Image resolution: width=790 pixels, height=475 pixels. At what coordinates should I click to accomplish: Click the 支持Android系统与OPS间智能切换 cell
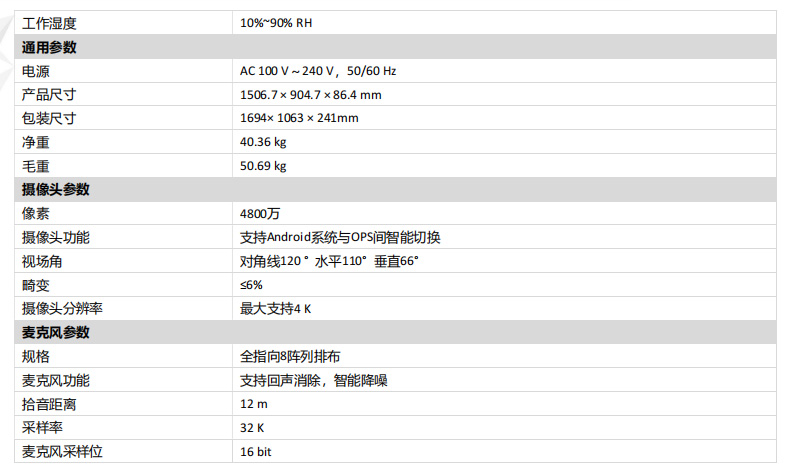[340, 237]
